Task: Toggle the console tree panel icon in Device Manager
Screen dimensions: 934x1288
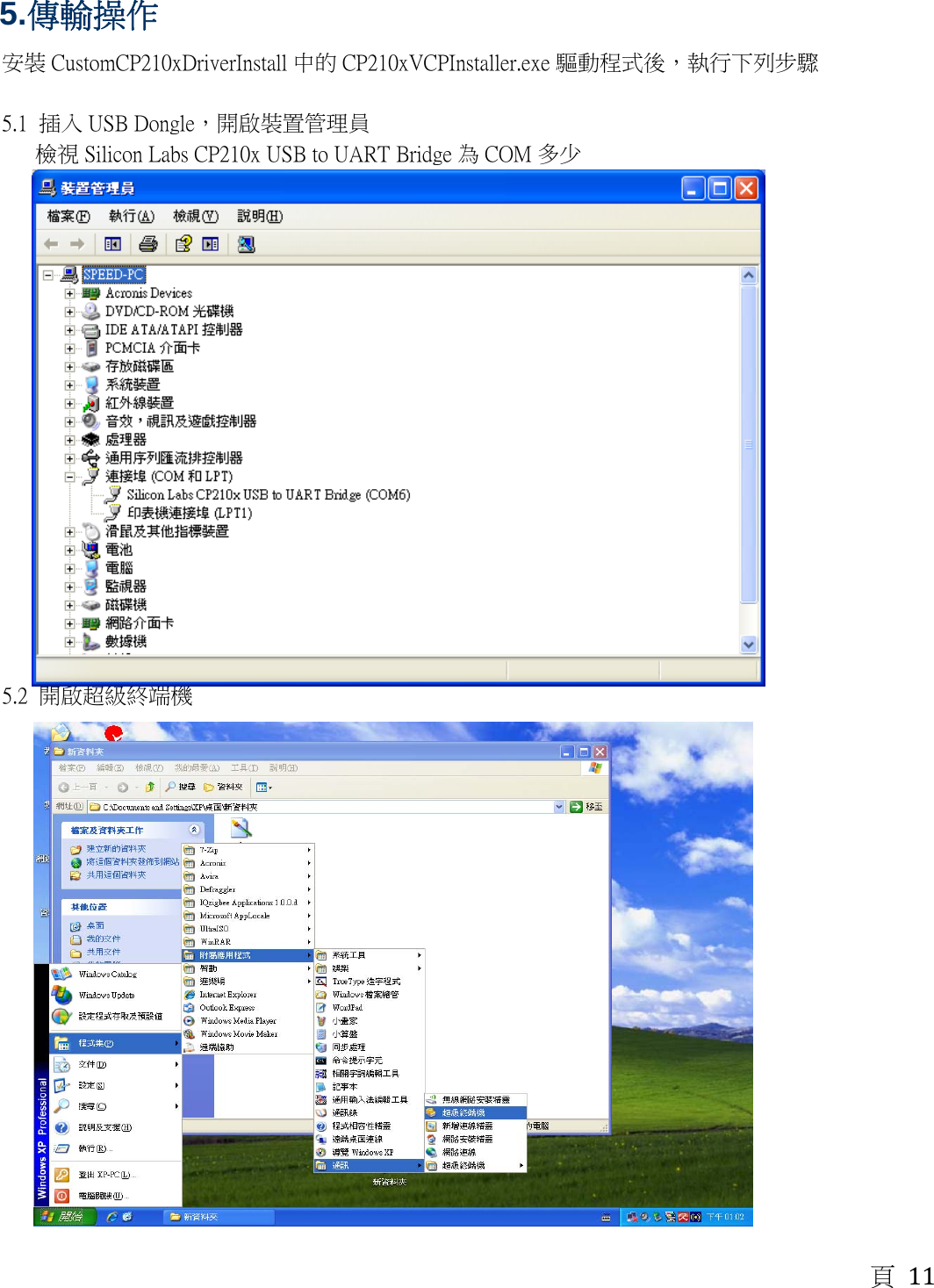Action: click(x=111, y=244)
